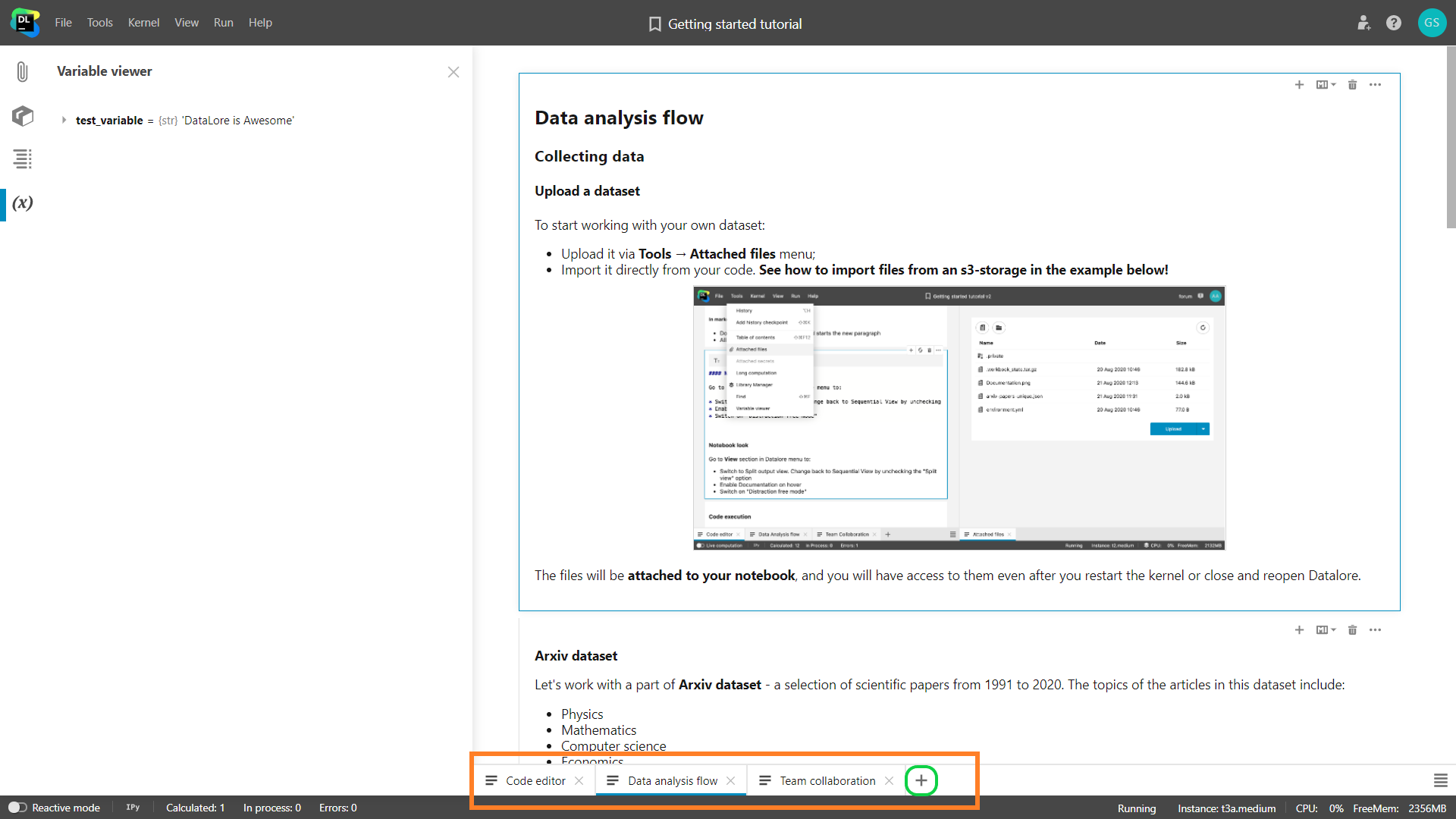The height and width of the screenshot is (819, 1456).
Task: Open the Run menu
Action: [223, 23]
